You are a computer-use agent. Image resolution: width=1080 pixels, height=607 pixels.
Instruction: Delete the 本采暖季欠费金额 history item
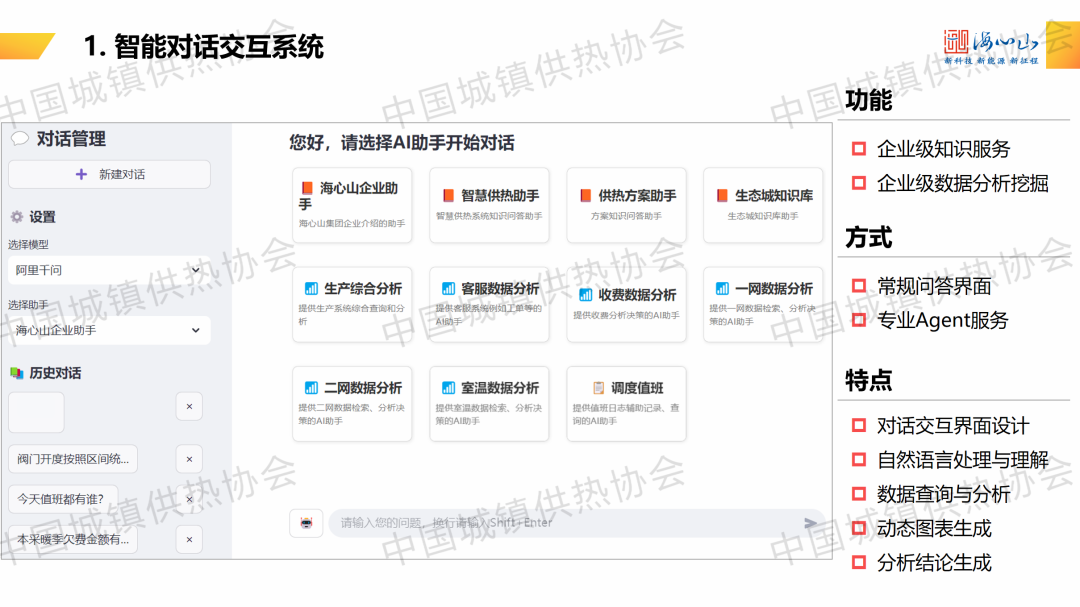[x=189, y=540]
